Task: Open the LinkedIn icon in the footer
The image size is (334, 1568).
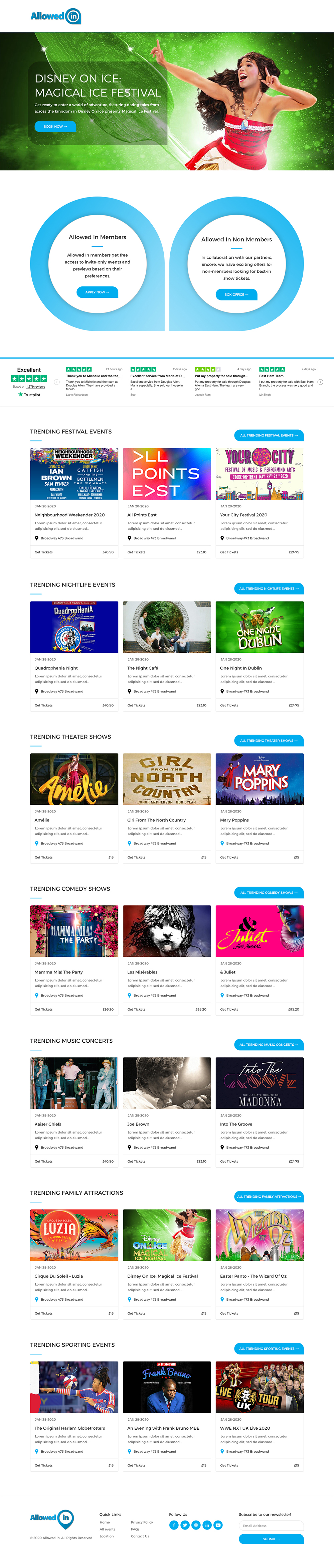Action: coord(207,1525)
